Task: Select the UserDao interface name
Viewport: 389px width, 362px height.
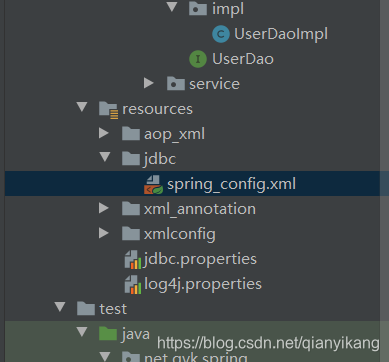Action: click(243, 59)
